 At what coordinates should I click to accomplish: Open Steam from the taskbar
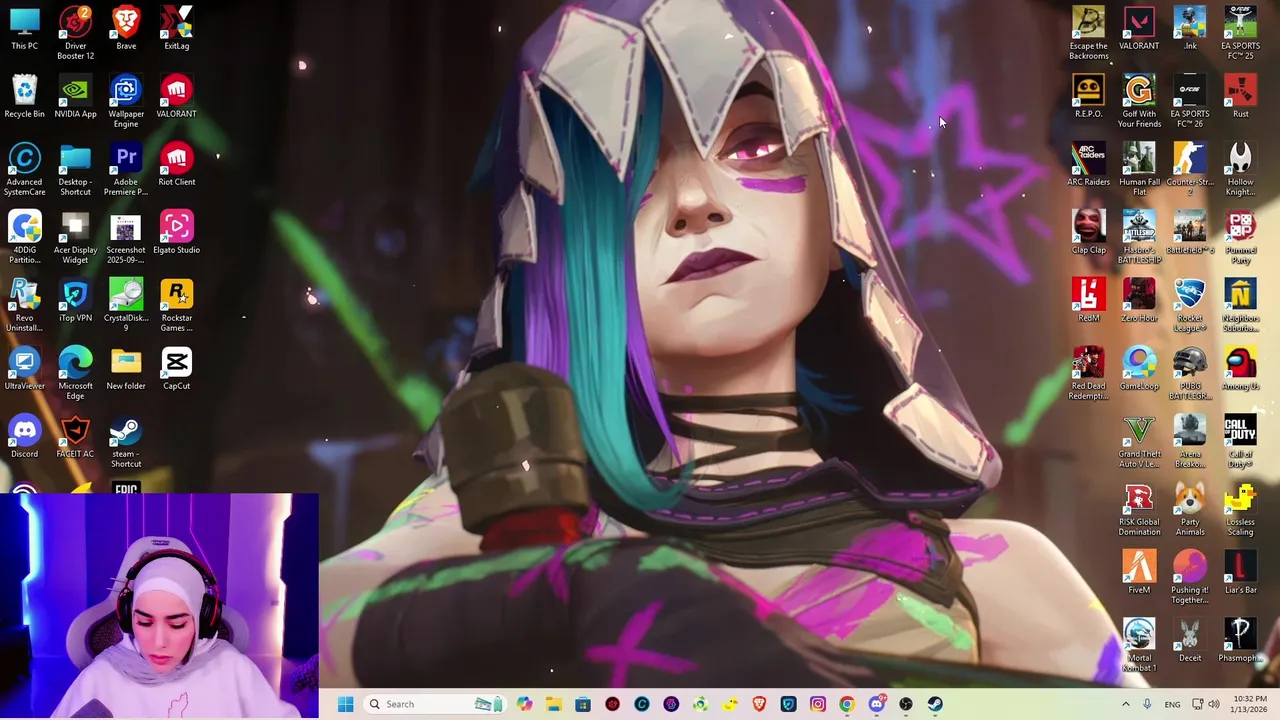click(935, 704)
